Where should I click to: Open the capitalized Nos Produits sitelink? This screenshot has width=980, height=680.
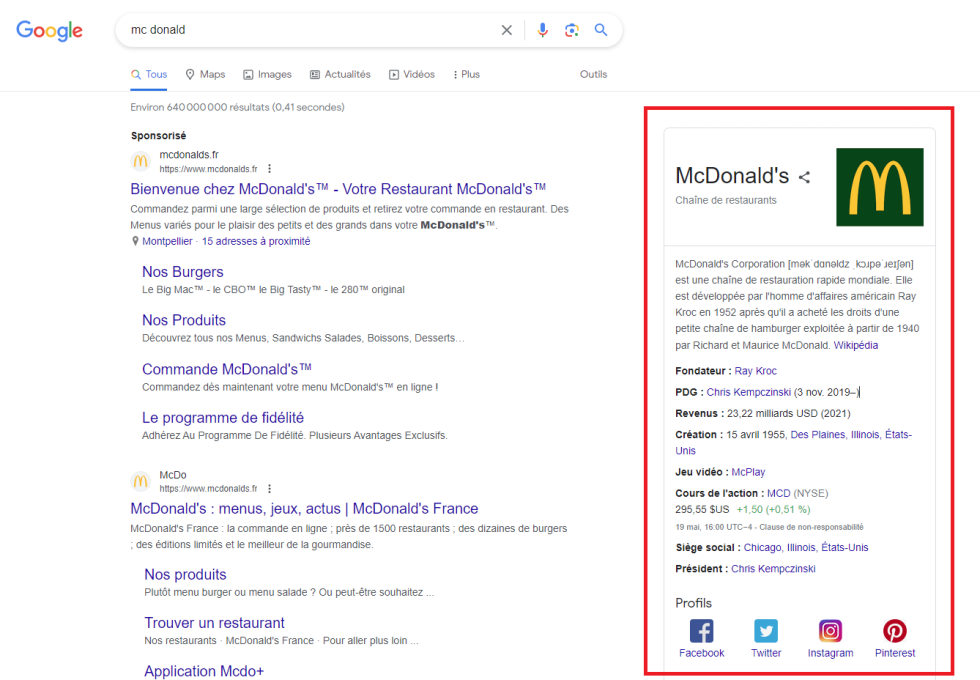[184, 320]
